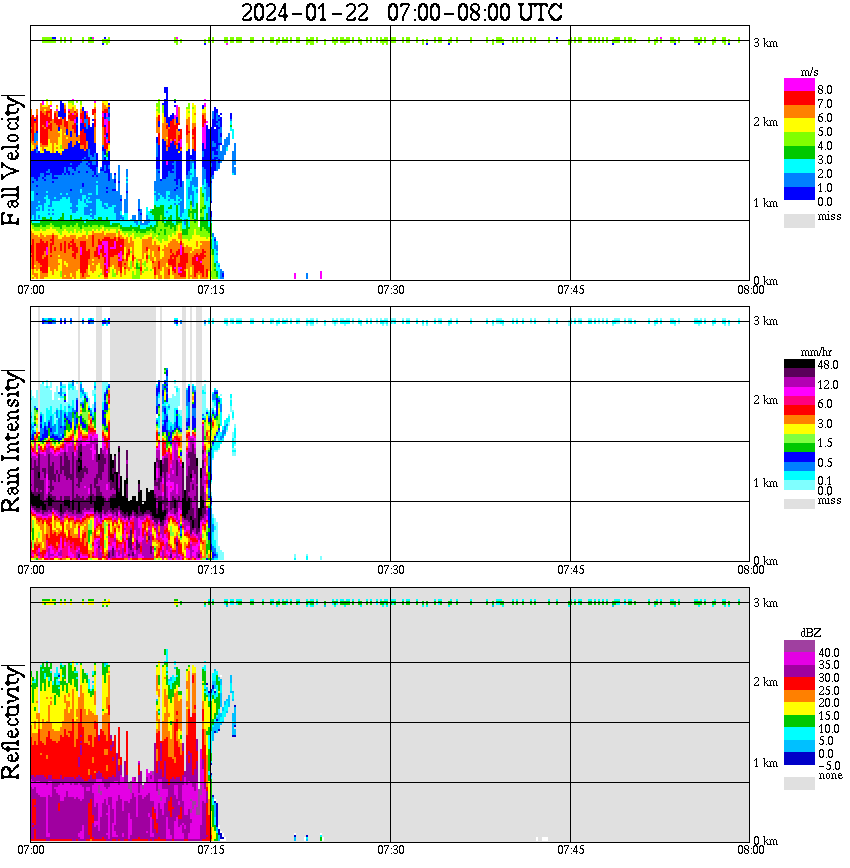
Task: Click the 'm/s' unit label
Action: tap(809, 73)
